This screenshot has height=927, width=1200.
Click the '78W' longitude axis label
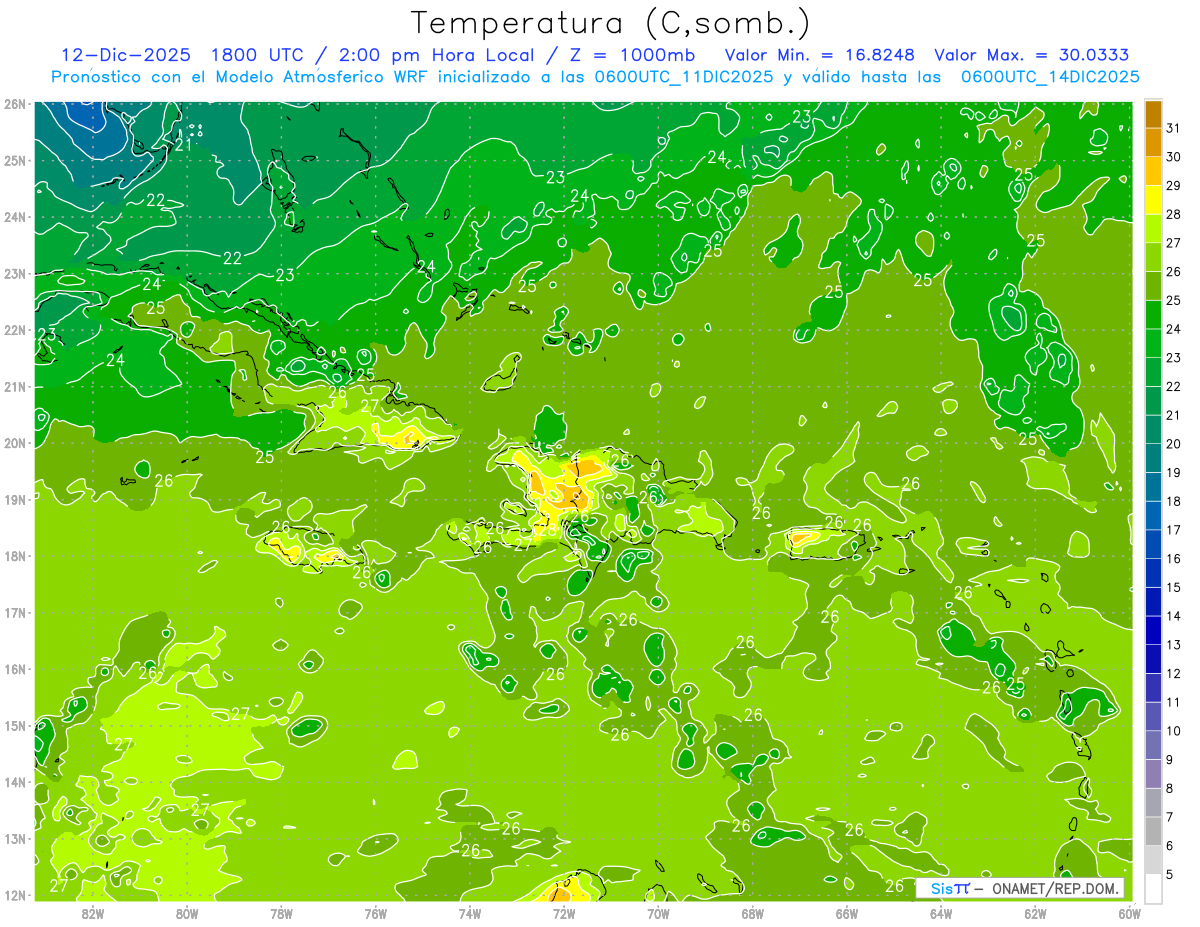(x=281, y=913)
